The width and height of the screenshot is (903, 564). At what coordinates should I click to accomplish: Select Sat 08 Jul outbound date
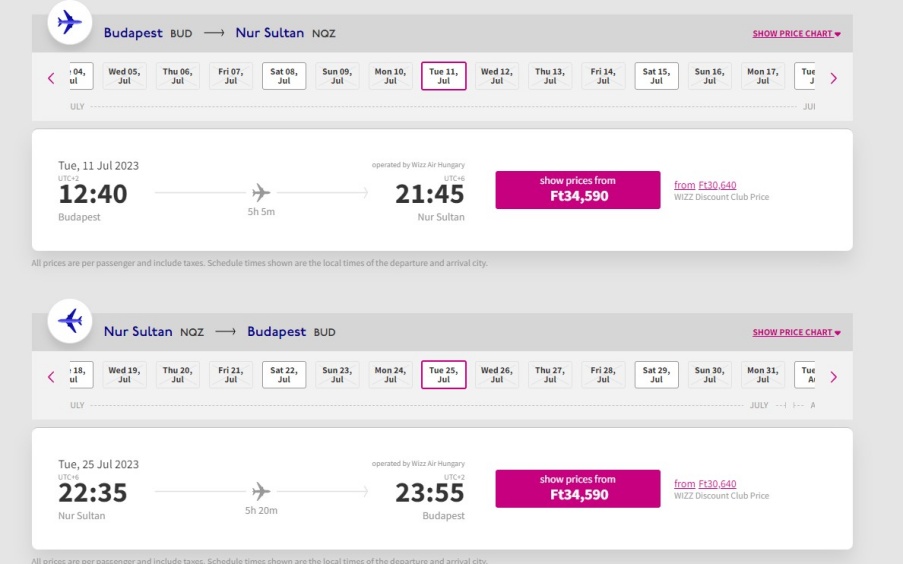point(284,76)
